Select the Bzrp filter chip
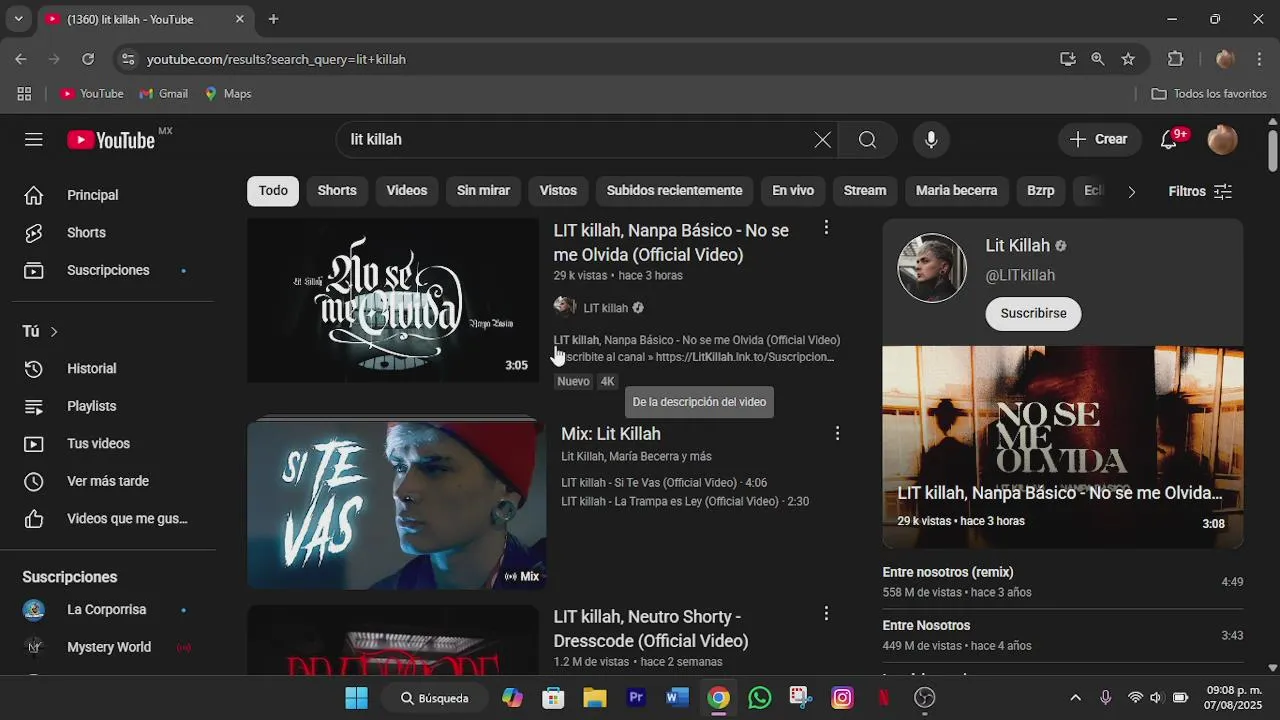Viewport: 1280px width, 720px height. 1040,191
